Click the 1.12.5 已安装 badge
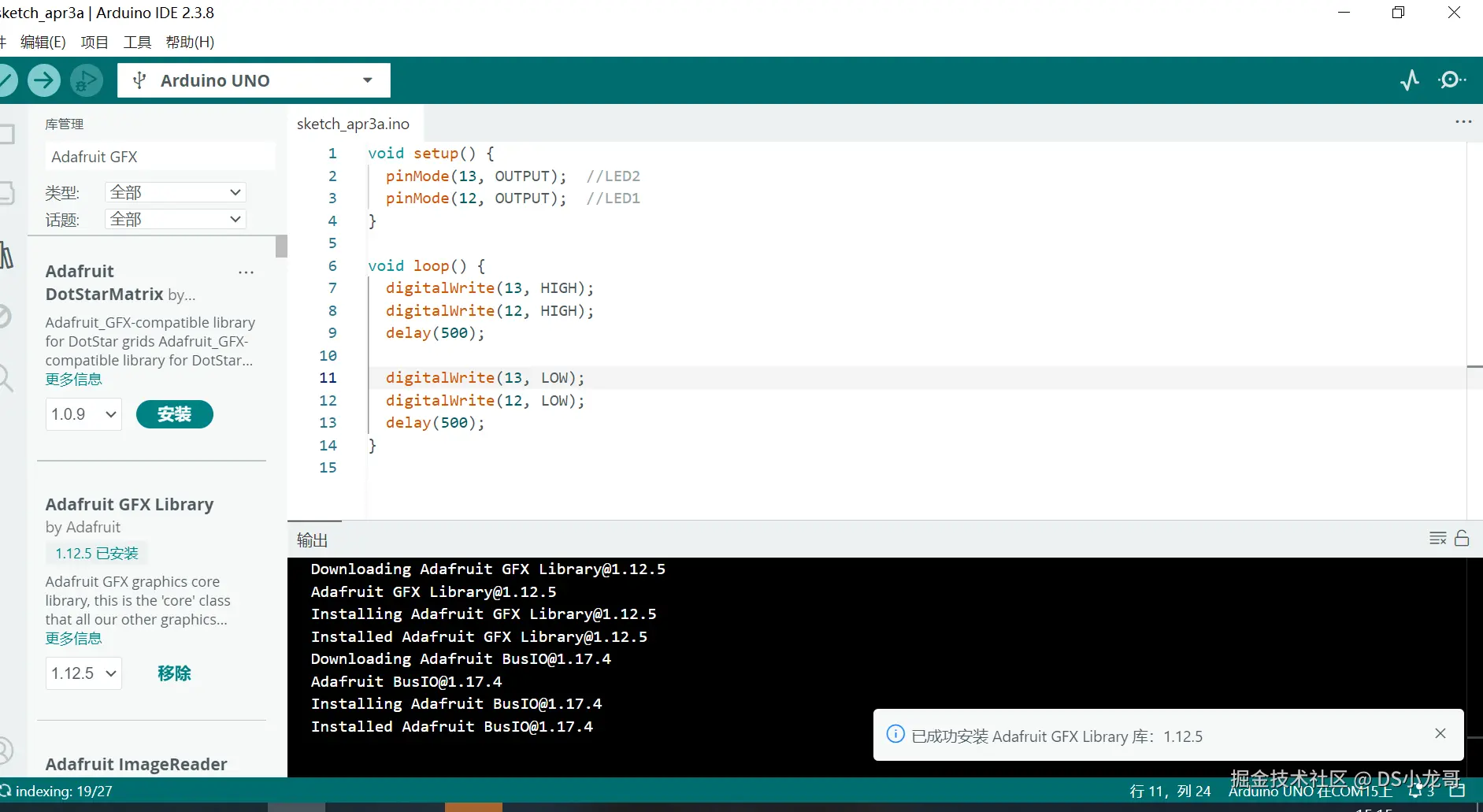The width and height of the screenshot is (1483, 812). point(97,554)
